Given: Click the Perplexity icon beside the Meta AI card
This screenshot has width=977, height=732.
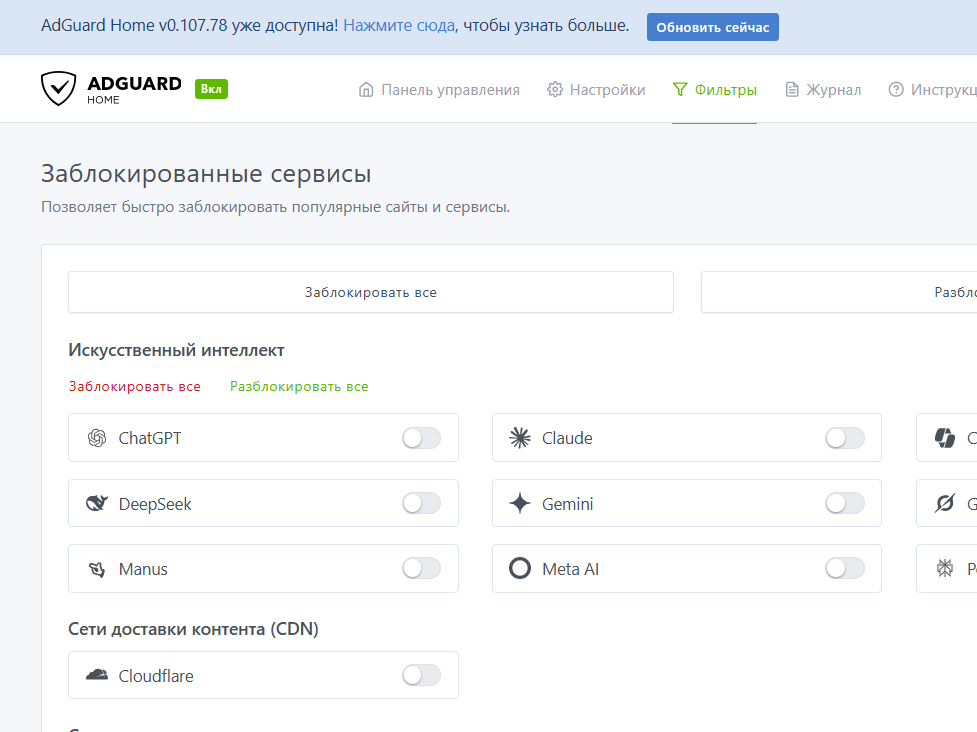Looking at the screenshot, I should (x=945, y=568).
